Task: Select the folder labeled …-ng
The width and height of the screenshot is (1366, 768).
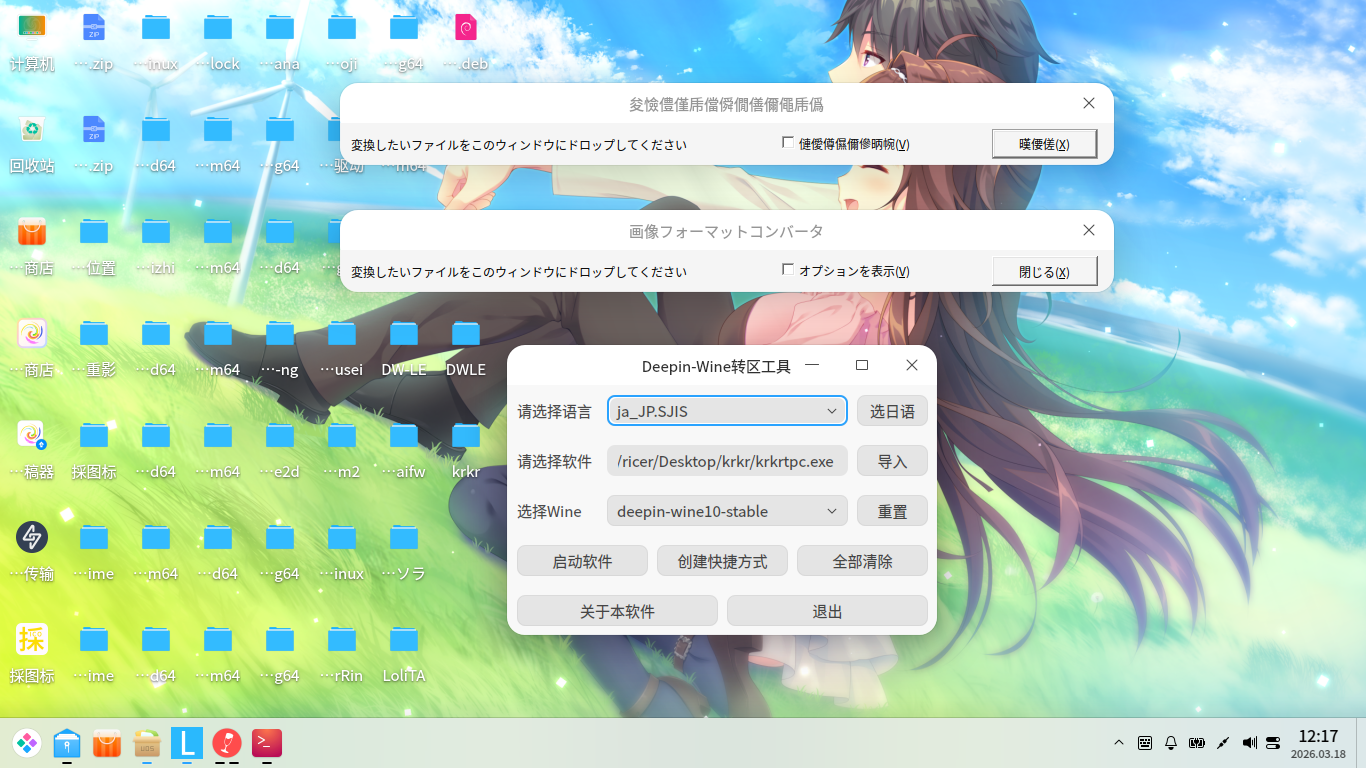Action: [x=280, y=333]
